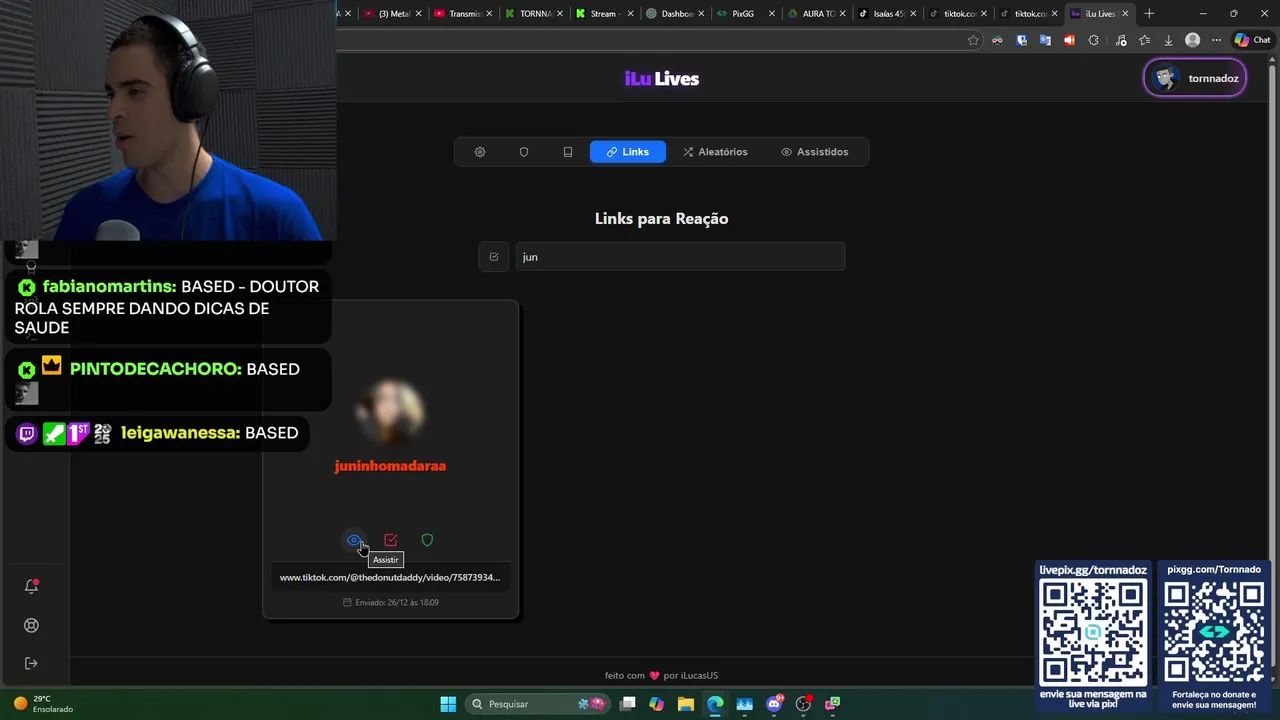The image size is (1280, 720).
Task: Click the Assistir eye icon on the card
Action: [x=354, y=540]
